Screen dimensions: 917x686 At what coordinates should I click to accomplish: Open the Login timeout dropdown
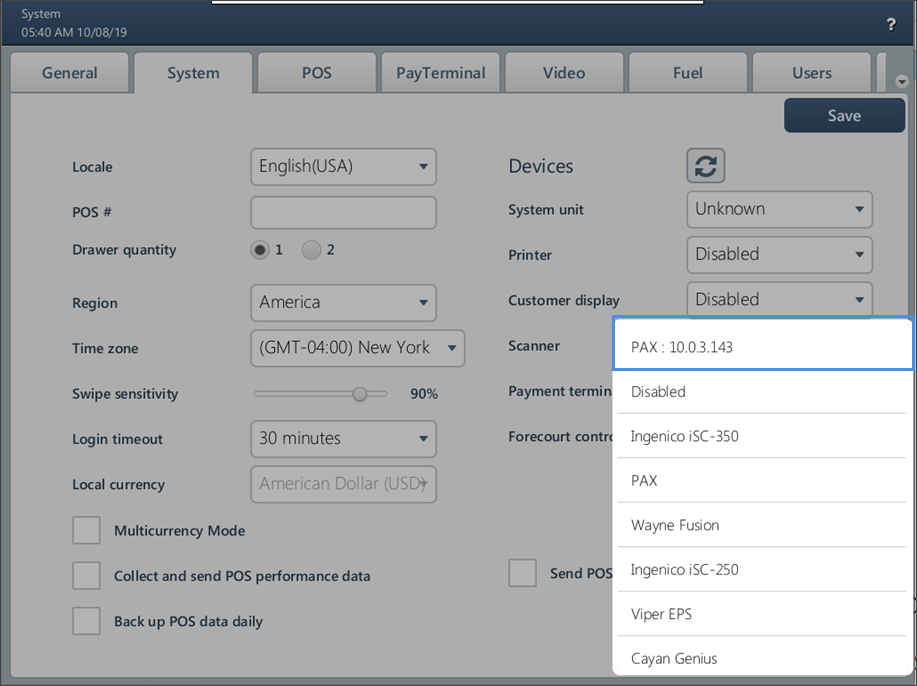tap(343, 438)
